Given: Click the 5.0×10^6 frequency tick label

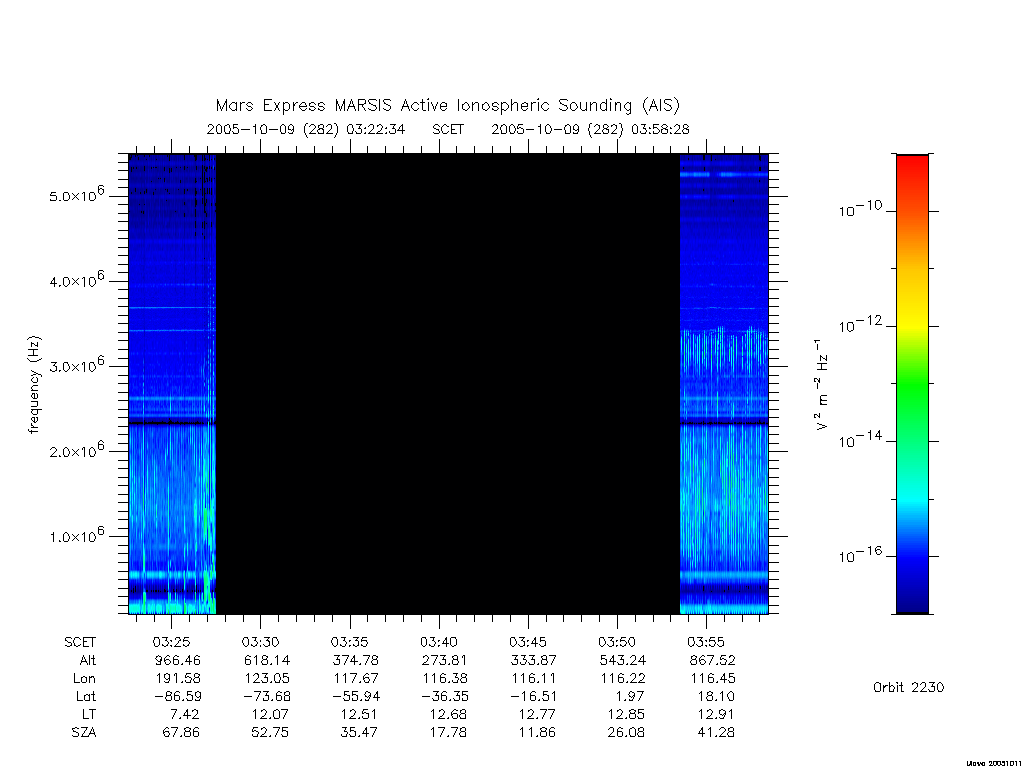Looking at the screenshot, I should (x=76, y=195).
